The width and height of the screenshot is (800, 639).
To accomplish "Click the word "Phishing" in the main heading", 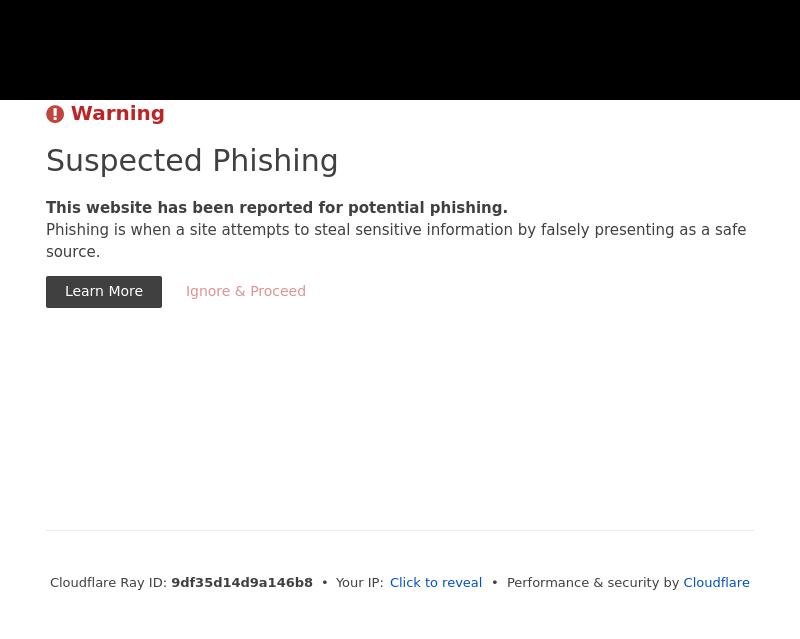I will 275,161.
